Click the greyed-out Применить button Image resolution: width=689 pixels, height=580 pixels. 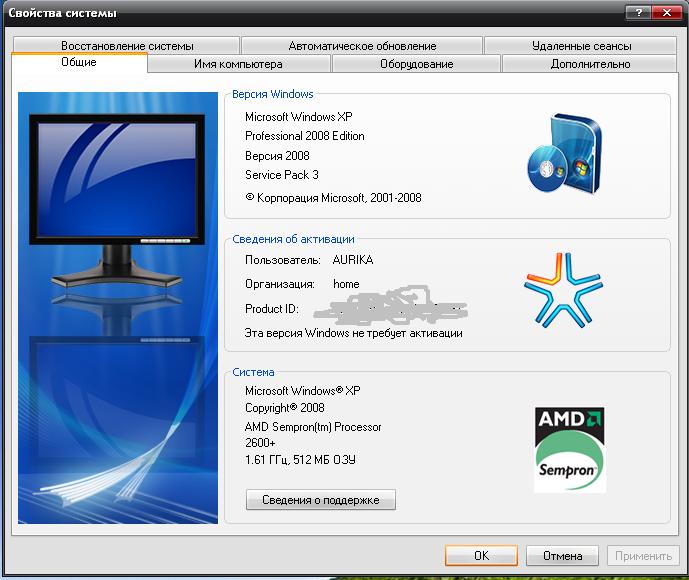click(643, 556)
